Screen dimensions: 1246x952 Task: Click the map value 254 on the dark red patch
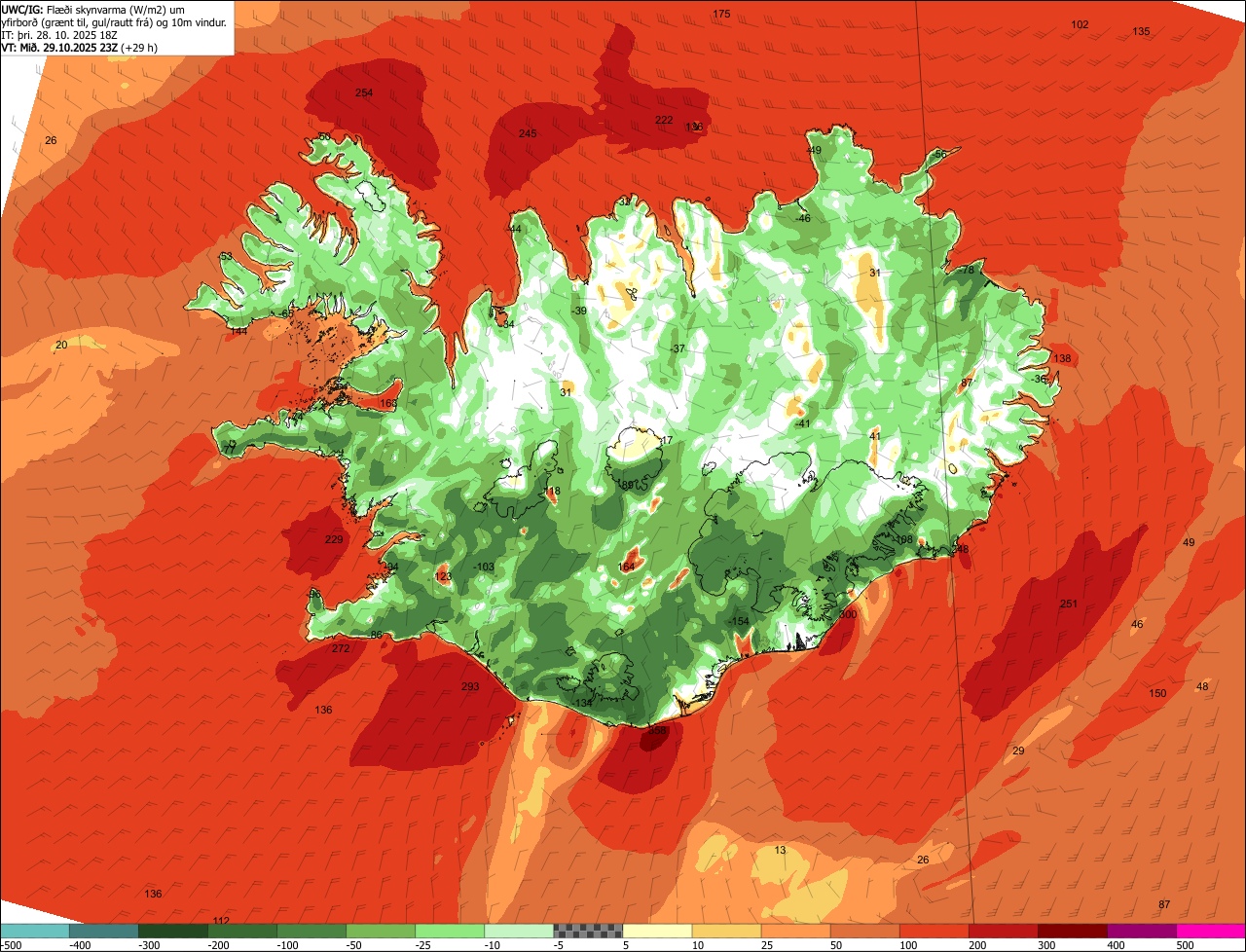tap(364, 92)
